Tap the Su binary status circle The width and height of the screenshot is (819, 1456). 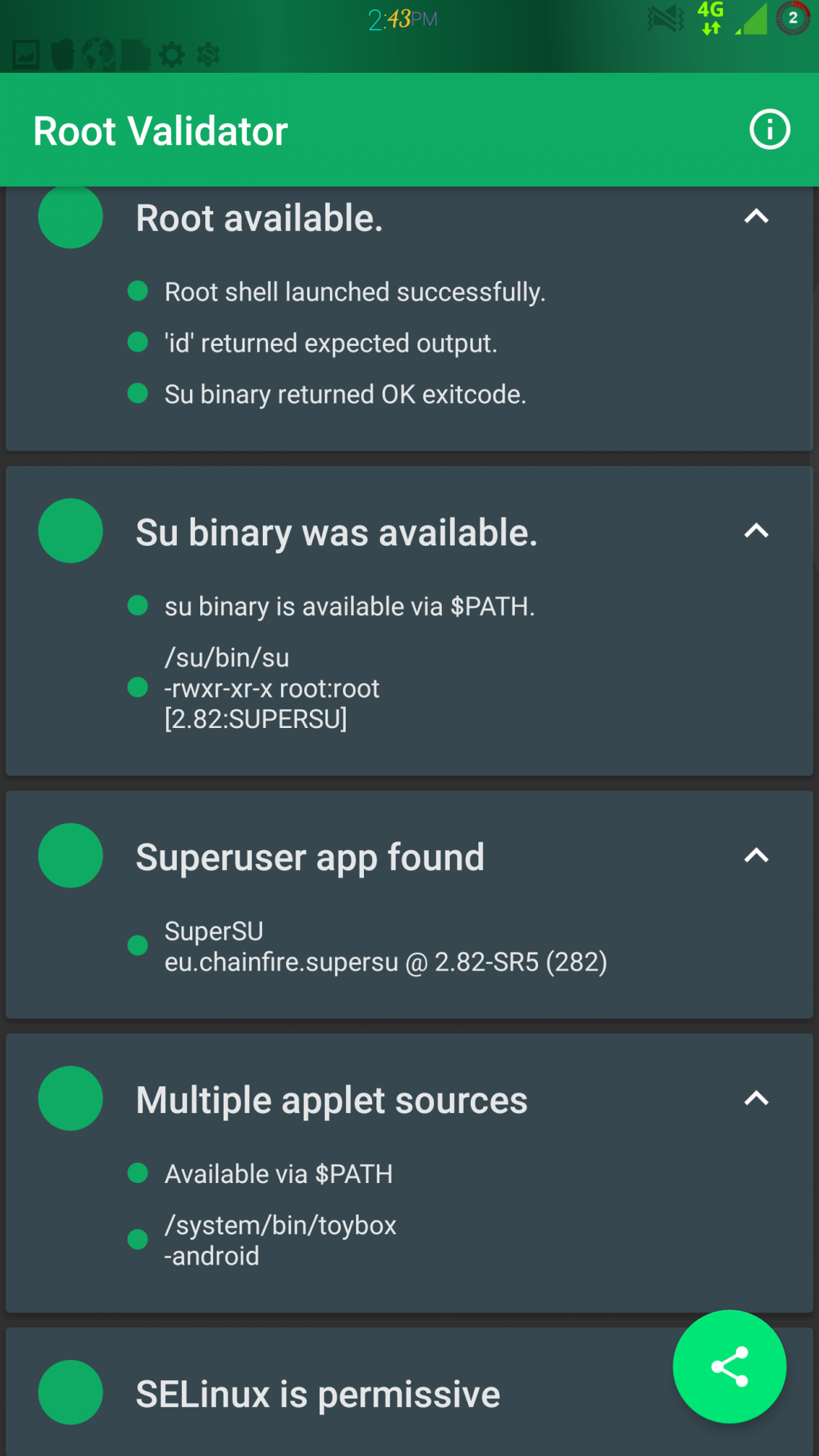(x=71, y=531)
